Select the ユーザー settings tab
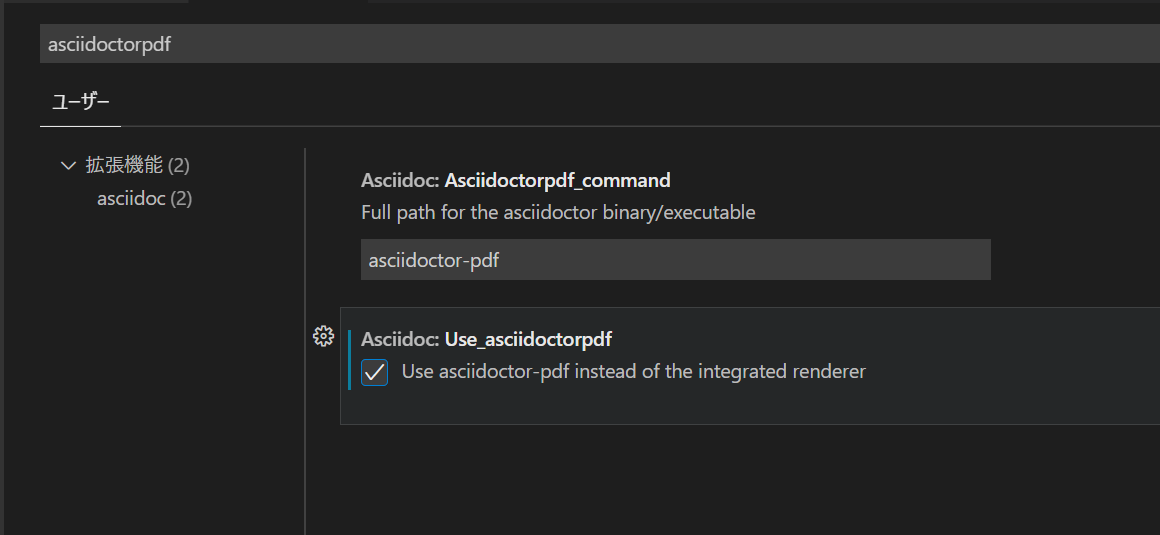The image size is (1160, 535). click(80, 102)
